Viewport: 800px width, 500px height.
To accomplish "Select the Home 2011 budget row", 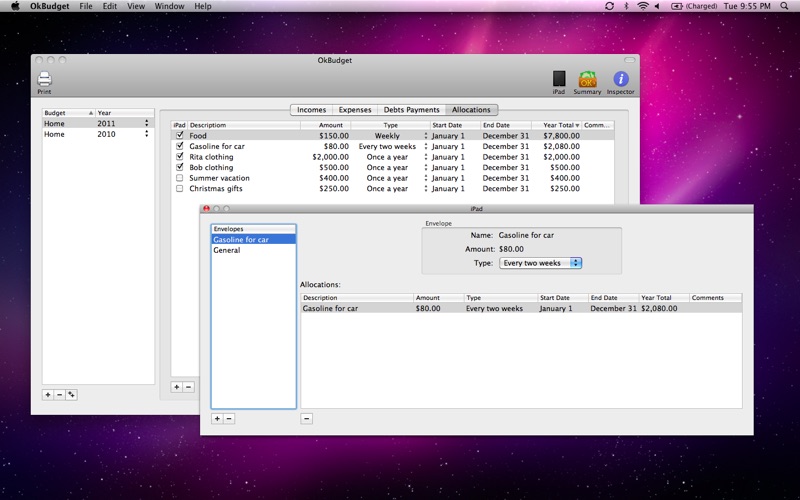I will 98,123.
